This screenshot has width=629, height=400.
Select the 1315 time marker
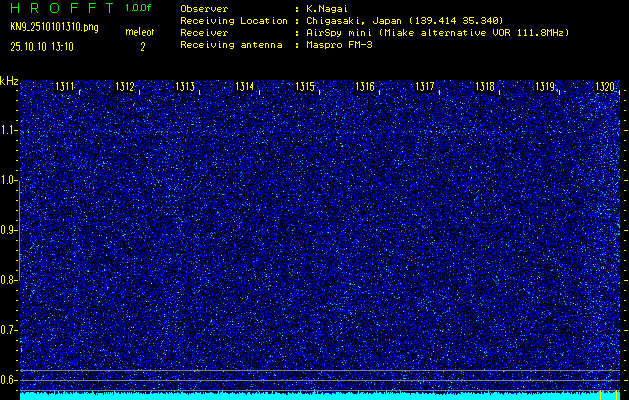point(305,88)
